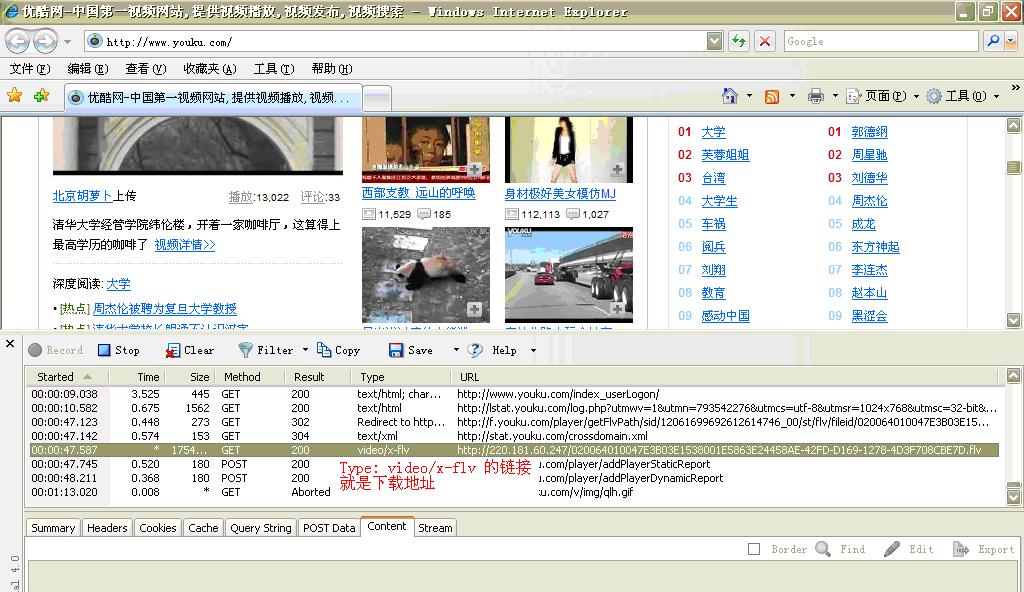Screen dimensions: 1024x592
Task: Open the 西部支教 远山的呼唤 video link
Action: [x=419, y=193]
